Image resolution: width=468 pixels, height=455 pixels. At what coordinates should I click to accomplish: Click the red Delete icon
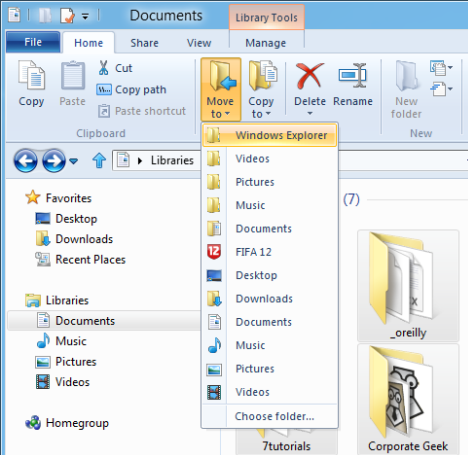(x=309, y=76)
